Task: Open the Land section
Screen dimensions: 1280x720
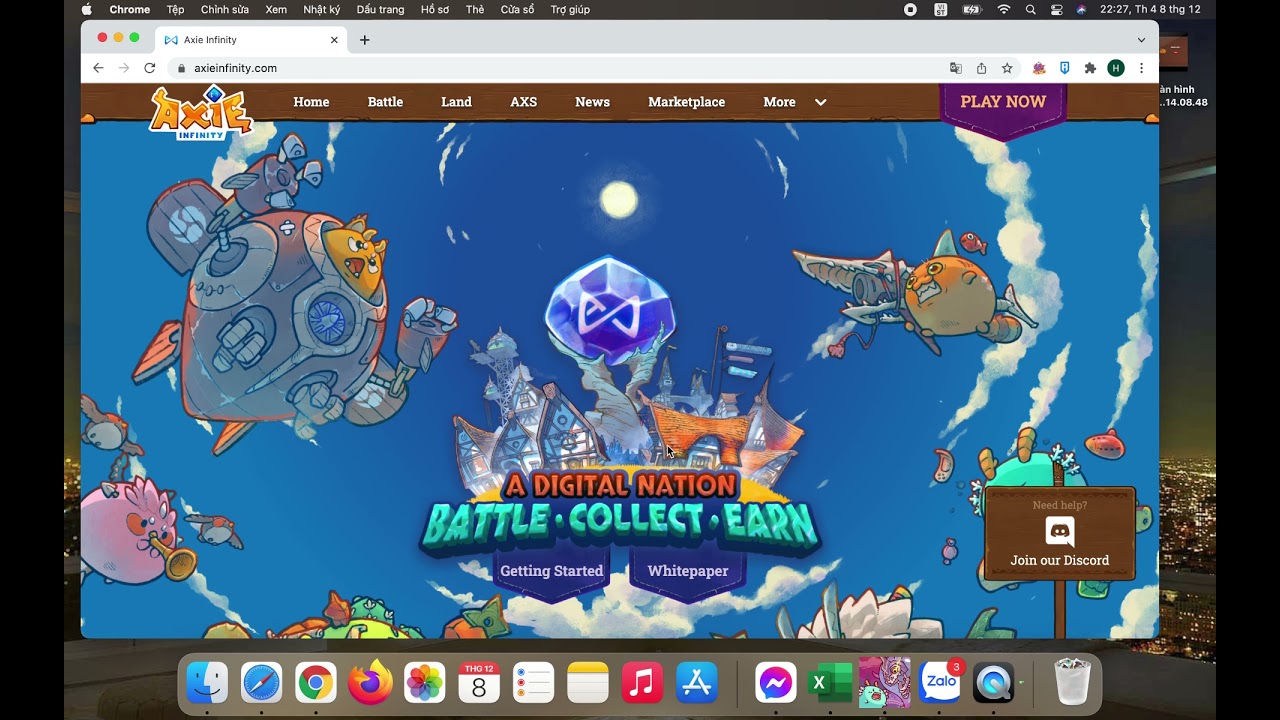Action: tap(456, 102)
